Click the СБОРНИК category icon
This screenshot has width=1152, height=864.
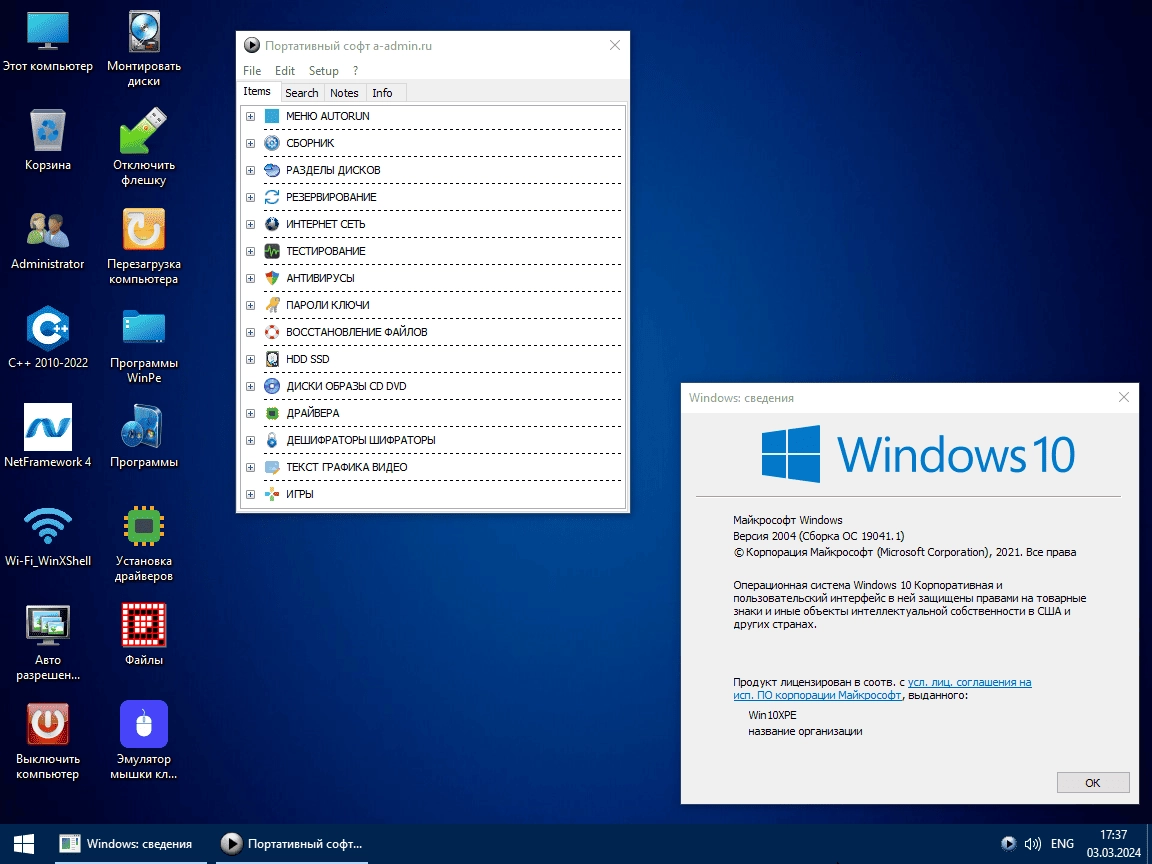tap(272, 143)
